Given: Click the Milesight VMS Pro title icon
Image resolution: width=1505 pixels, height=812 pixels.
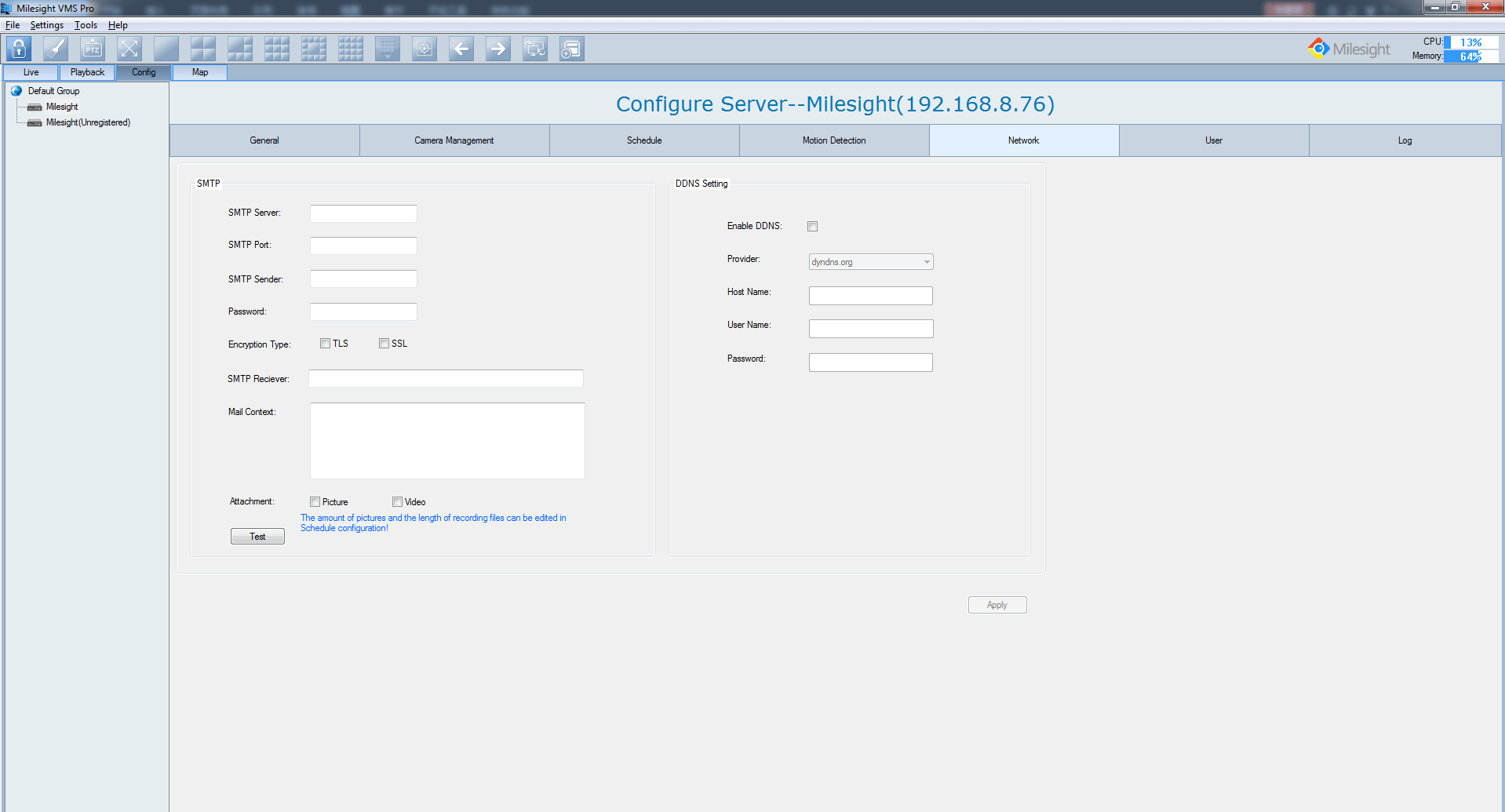Looking at the screenshot, I should pos(6,8).
